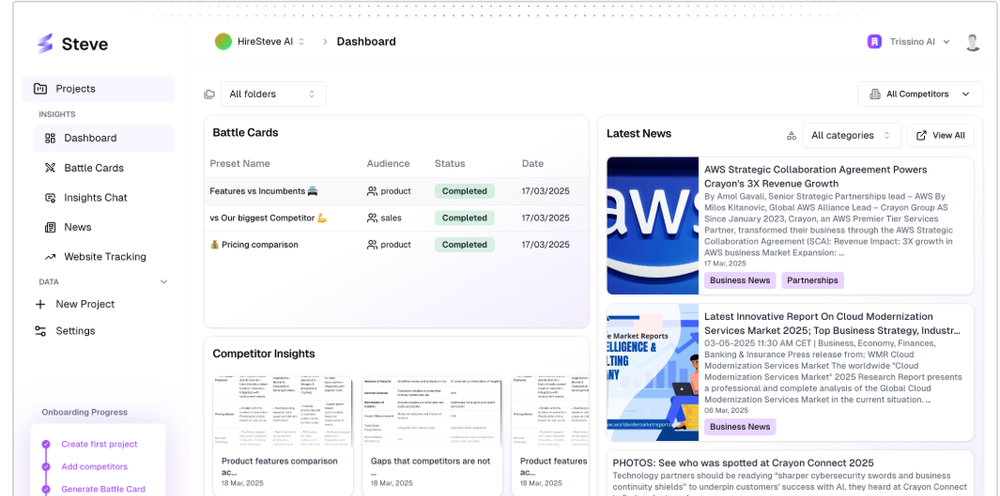Open the AWS Strategic Collaboration Agreement headline

tap(816, 177)
